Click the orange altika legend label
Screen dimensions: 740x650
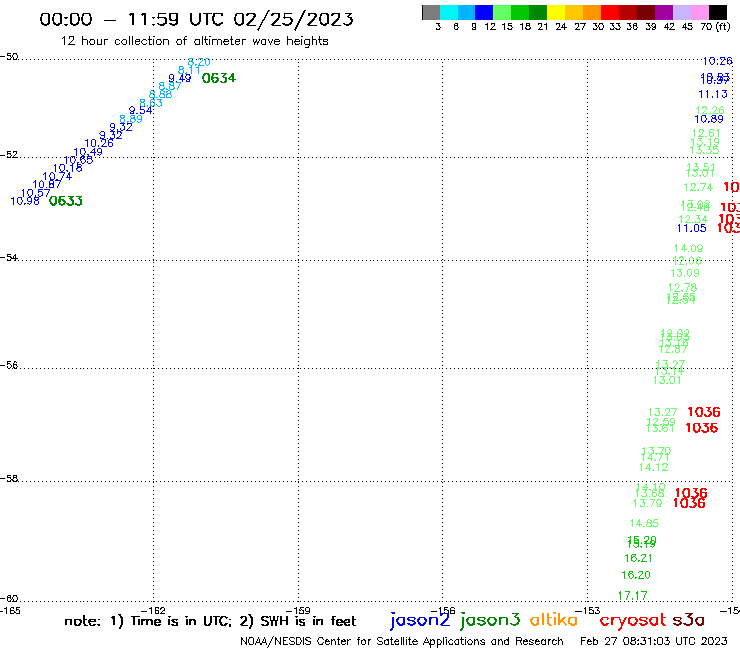click(x=554, y=619)
